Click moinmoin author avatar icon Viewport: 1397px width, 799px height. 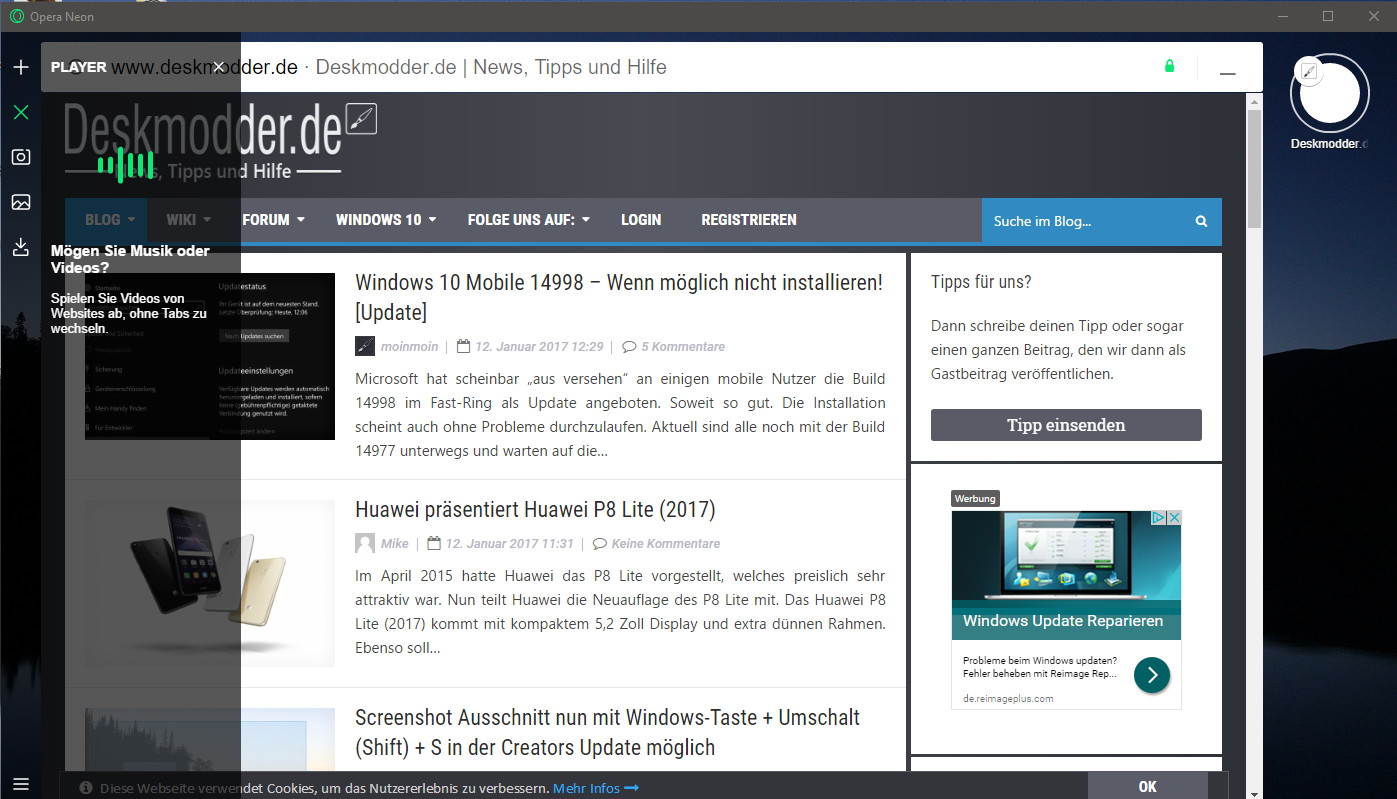[365, 346]
